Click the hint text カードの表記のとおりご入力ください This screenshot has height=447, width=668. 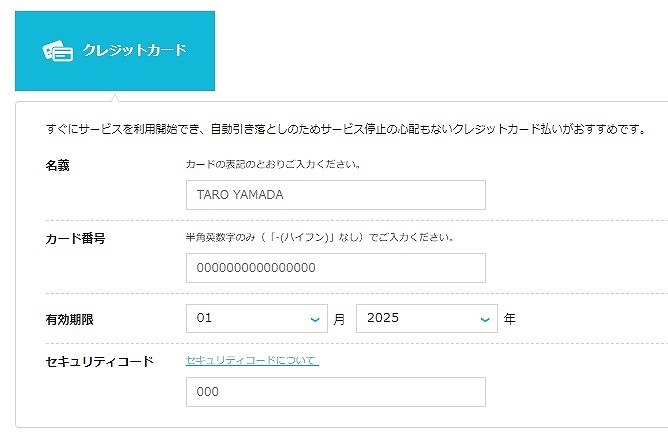[x=274, y=164]
